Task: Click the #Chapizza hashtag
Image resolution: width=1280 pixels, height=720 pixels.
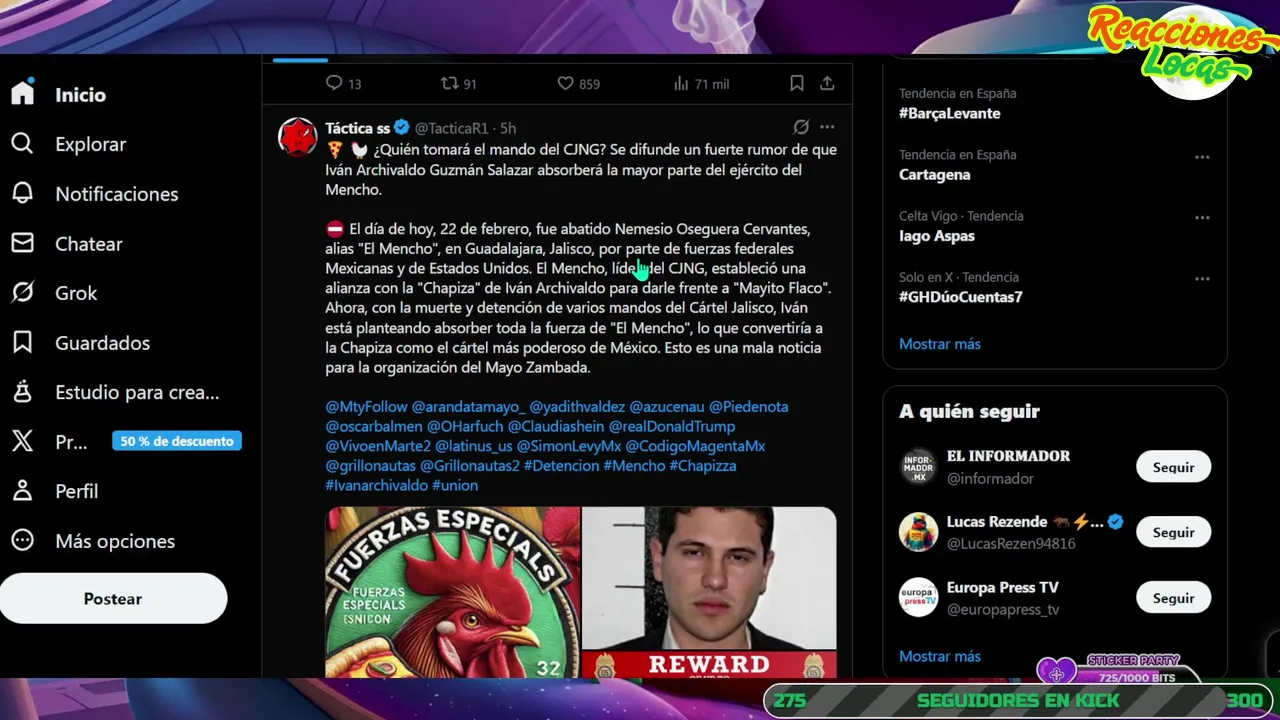Action: (x=702, y=466)
